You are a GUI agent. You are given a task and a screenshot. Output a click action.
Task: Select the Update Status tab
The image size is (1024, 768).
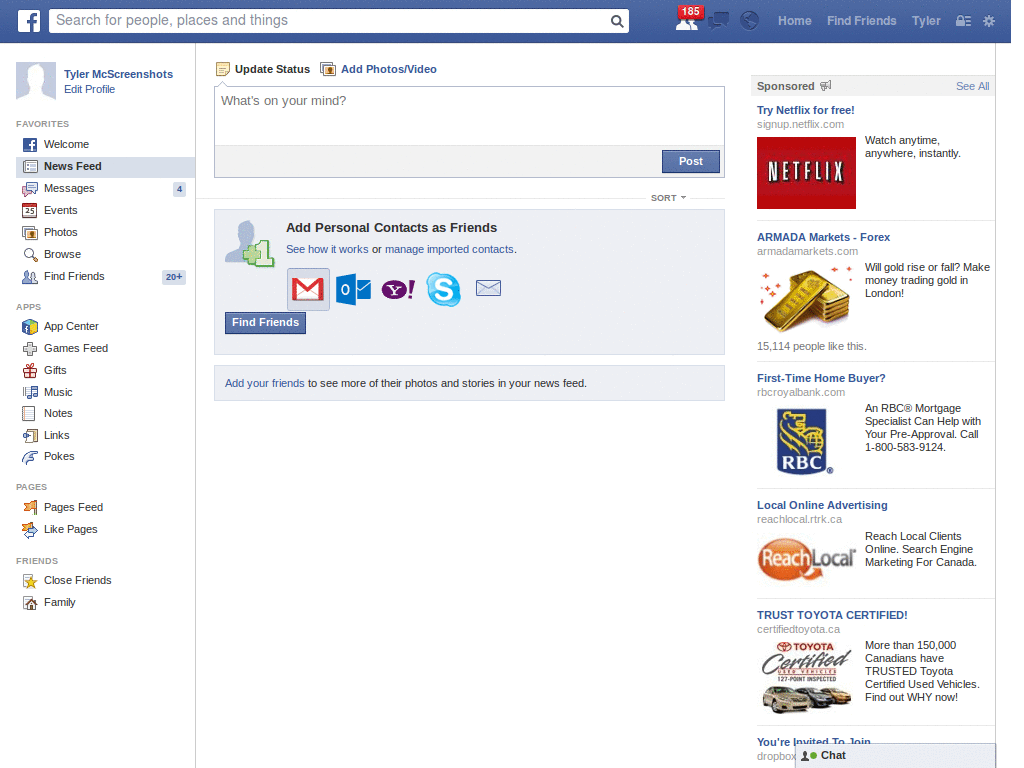[263, 69]
